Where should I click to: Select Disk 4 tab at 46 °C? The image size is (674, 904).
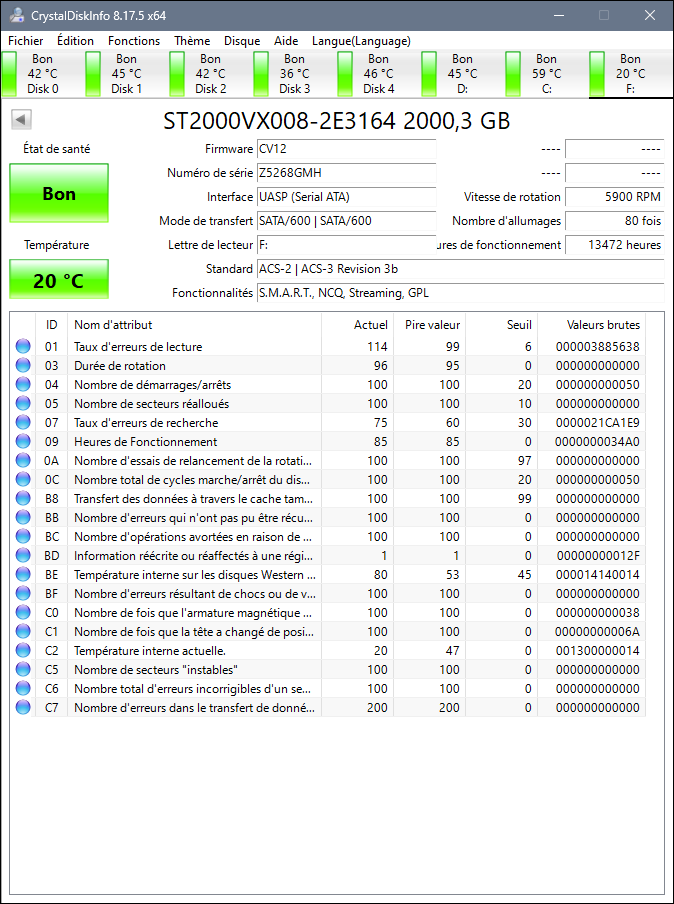378,74
